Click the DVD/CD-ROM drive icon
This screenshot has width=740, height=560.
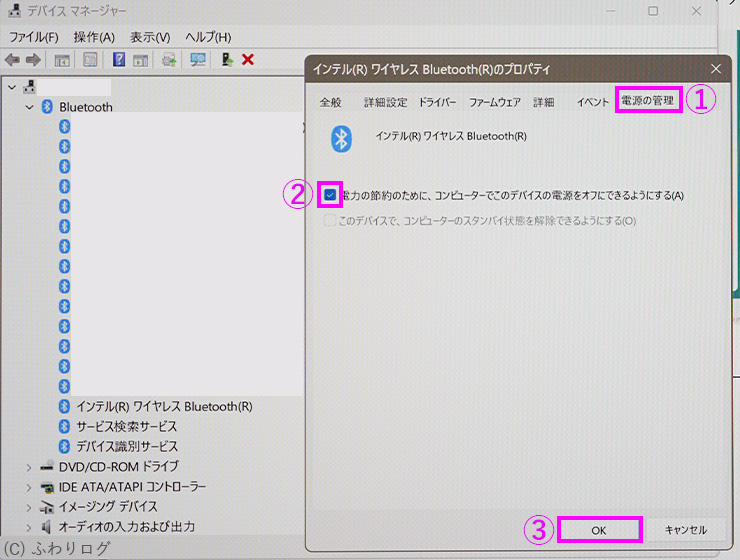tap(47, 467)
